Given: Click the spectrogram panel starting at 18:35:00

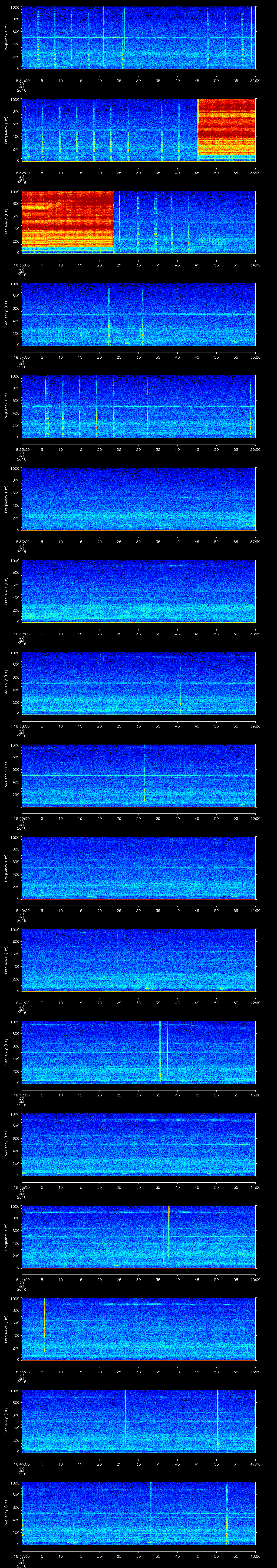Looking at the screenshot, I should (x=138, y=407).
